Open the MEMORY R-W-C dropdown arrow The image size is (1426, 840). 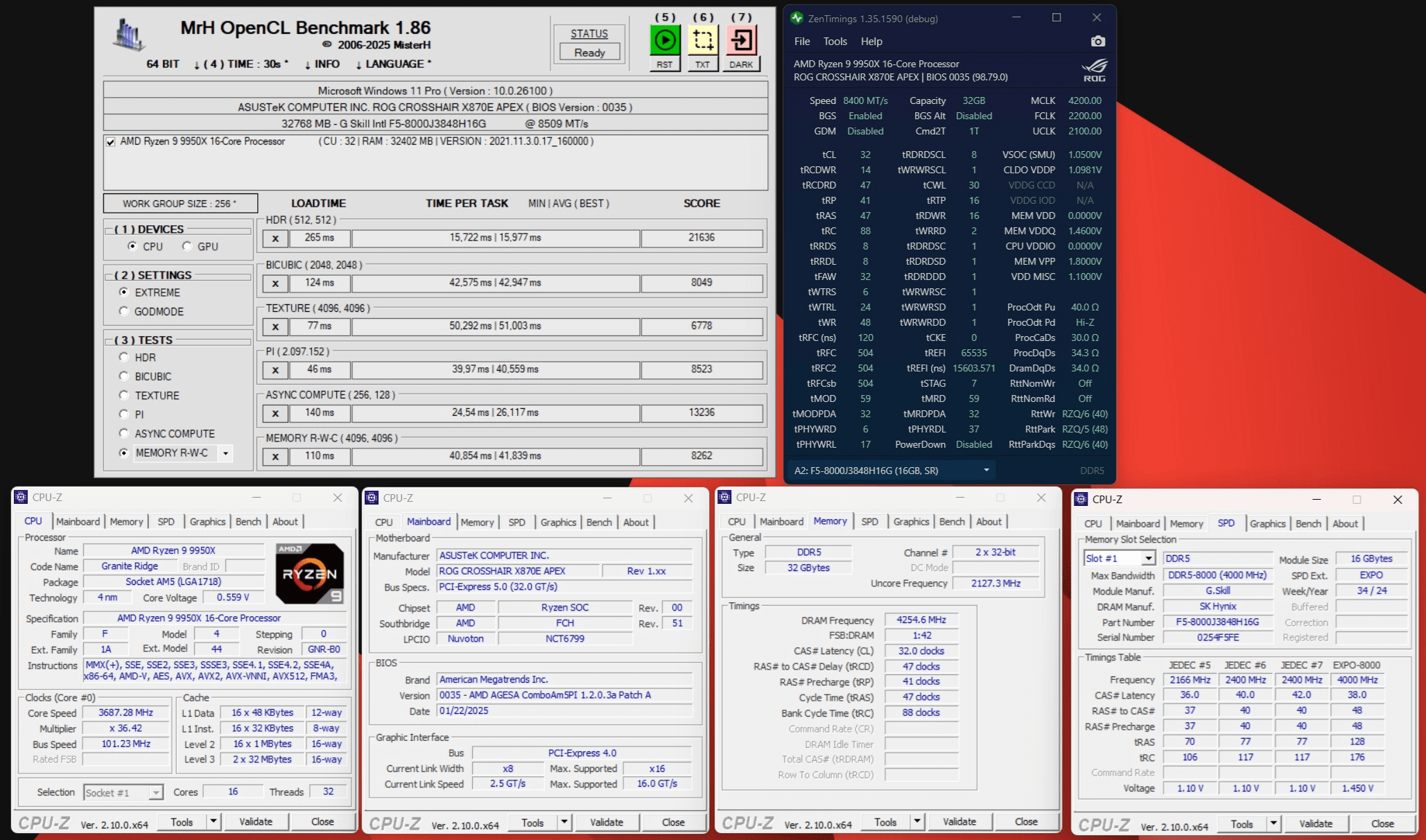(225, 453)
